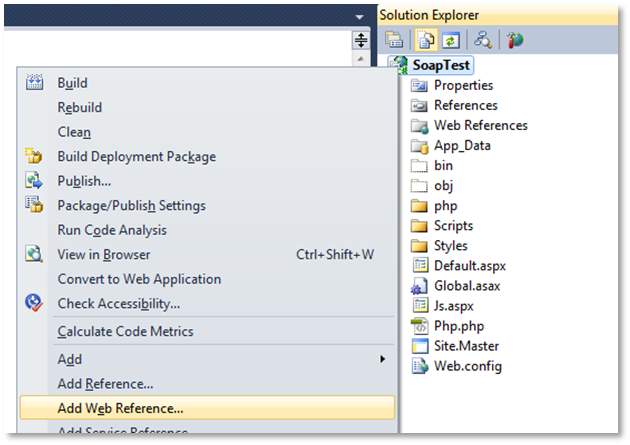Viewport: 630px width, 445px height.
Task: Click the View Class Diagram toolbar icon
Action: click(482, 40)
